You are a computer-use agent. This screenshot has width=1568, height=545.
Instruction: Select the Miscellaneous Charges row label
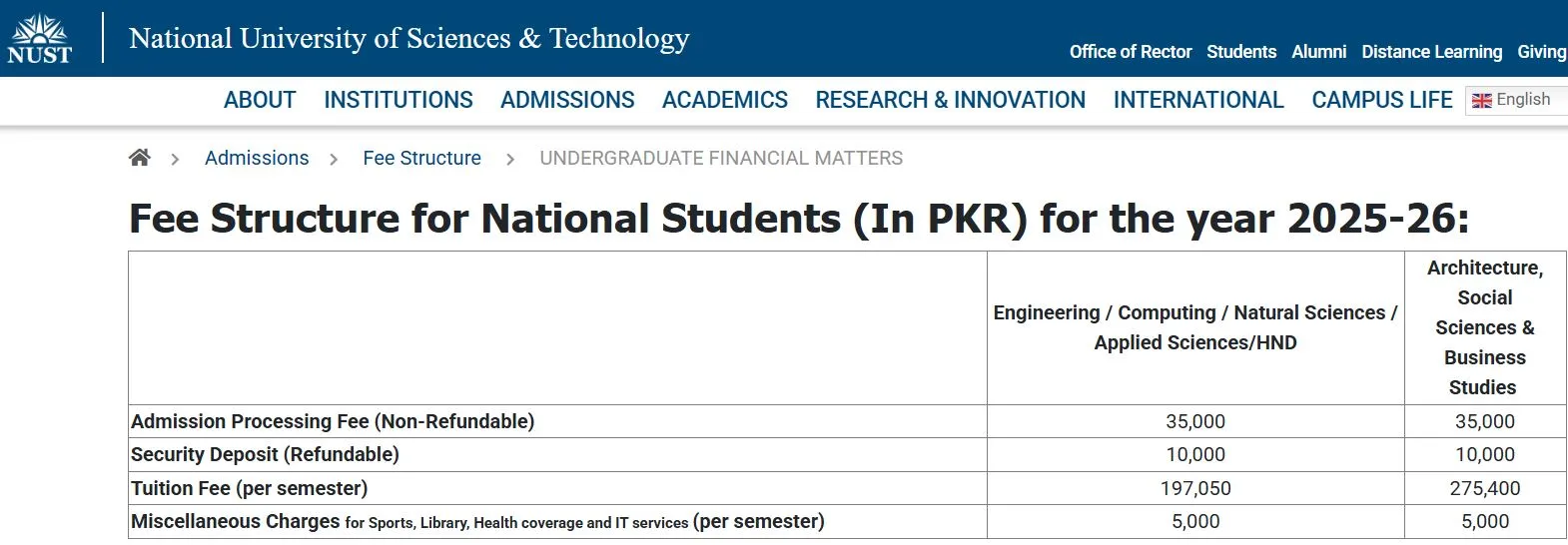click(x=477, y=521)
